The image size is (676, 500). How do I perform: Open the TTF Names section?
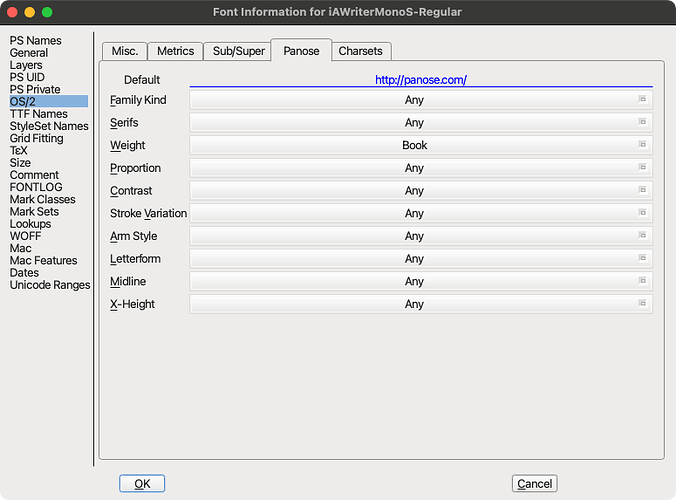39,114
